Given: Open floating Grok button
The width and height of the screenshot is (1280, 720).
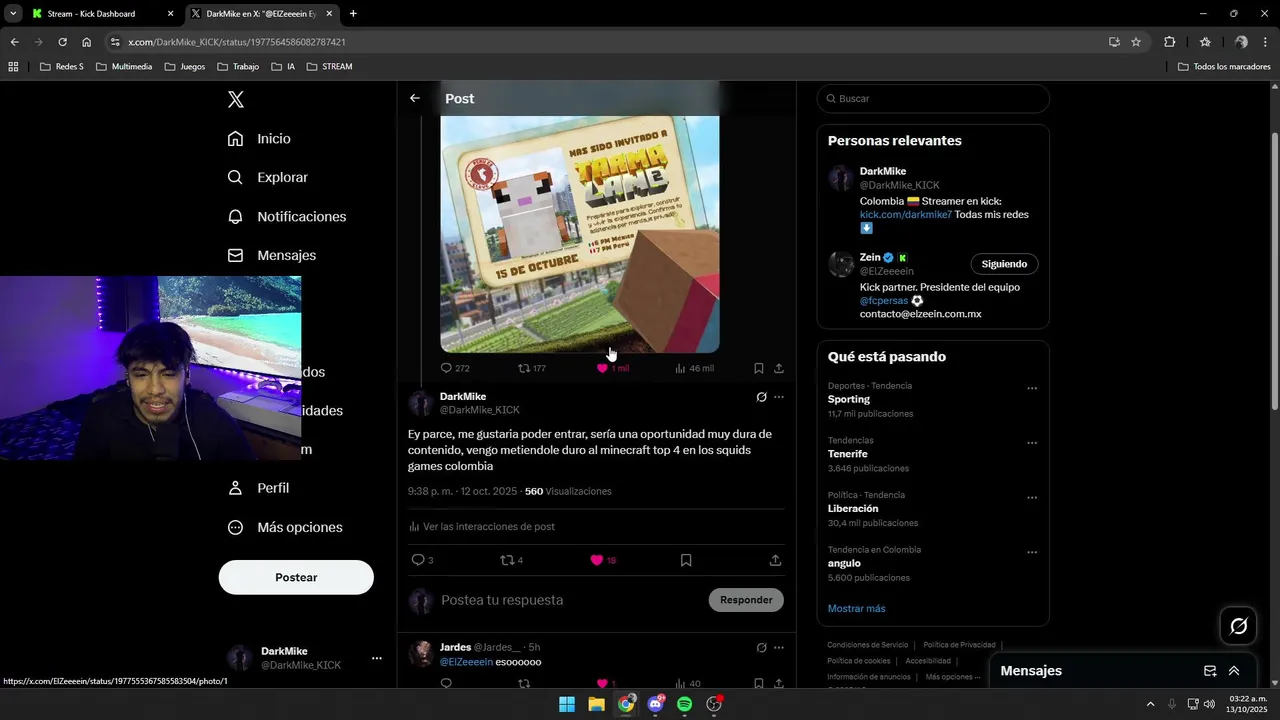Looking at the screenshot, I should 1239,626.
